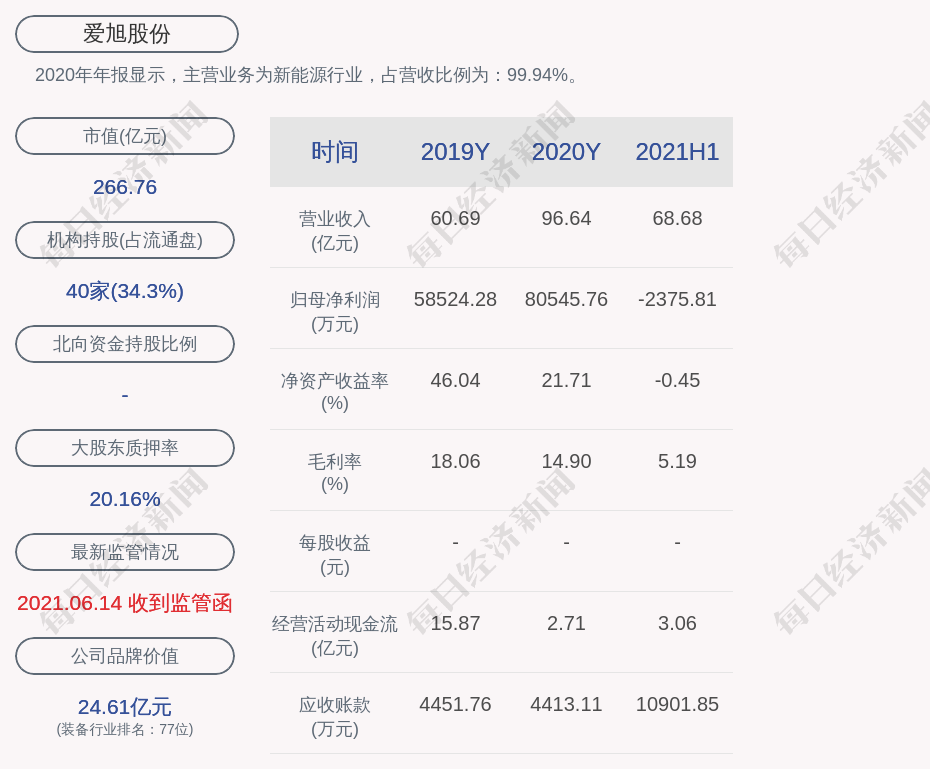Click the cash flow cell 3.06
The height and width of the screenshot is (769, 930).
click(x=677, y=623)
